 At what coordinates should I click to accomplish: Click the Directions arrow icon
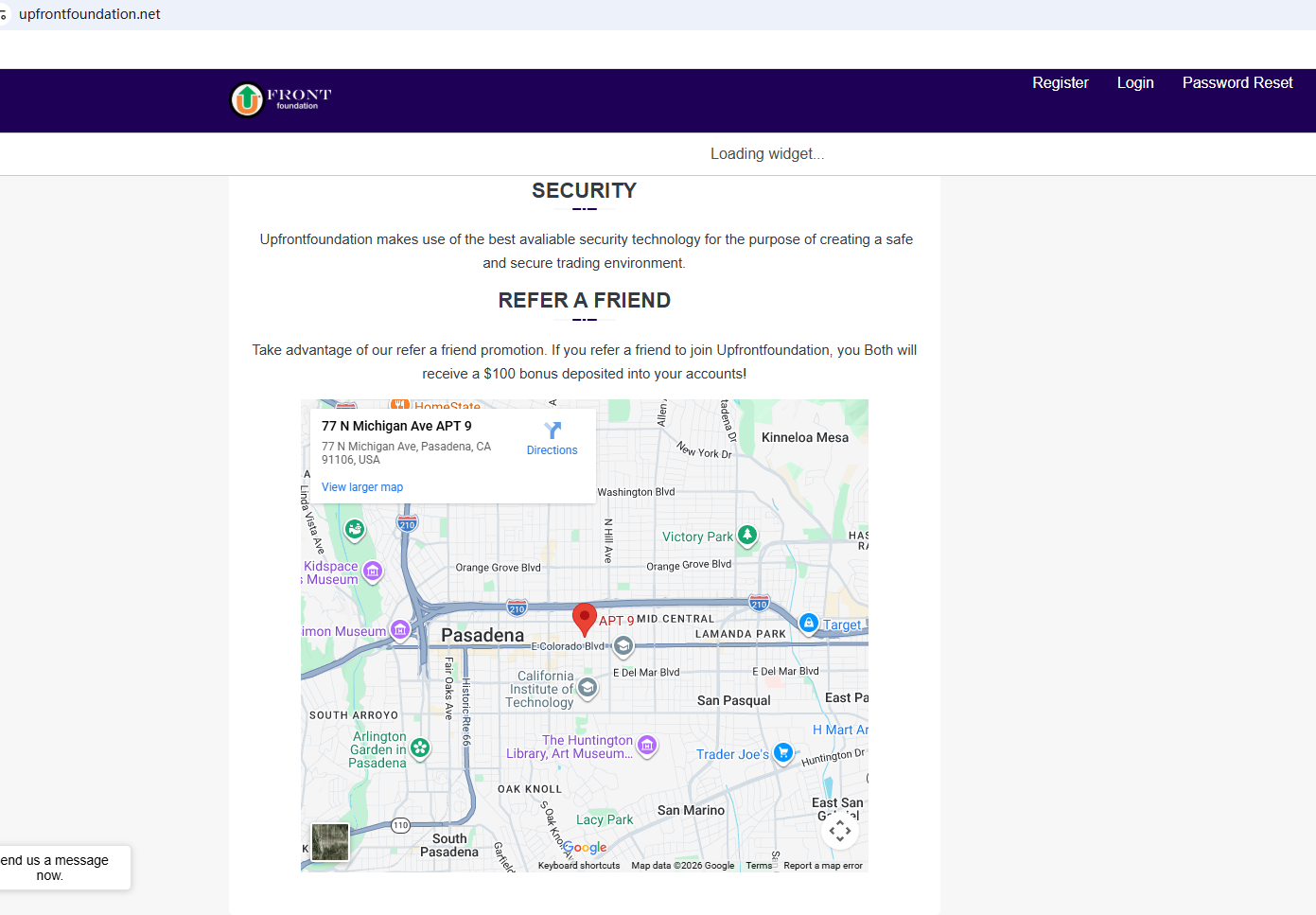(553, 431)
